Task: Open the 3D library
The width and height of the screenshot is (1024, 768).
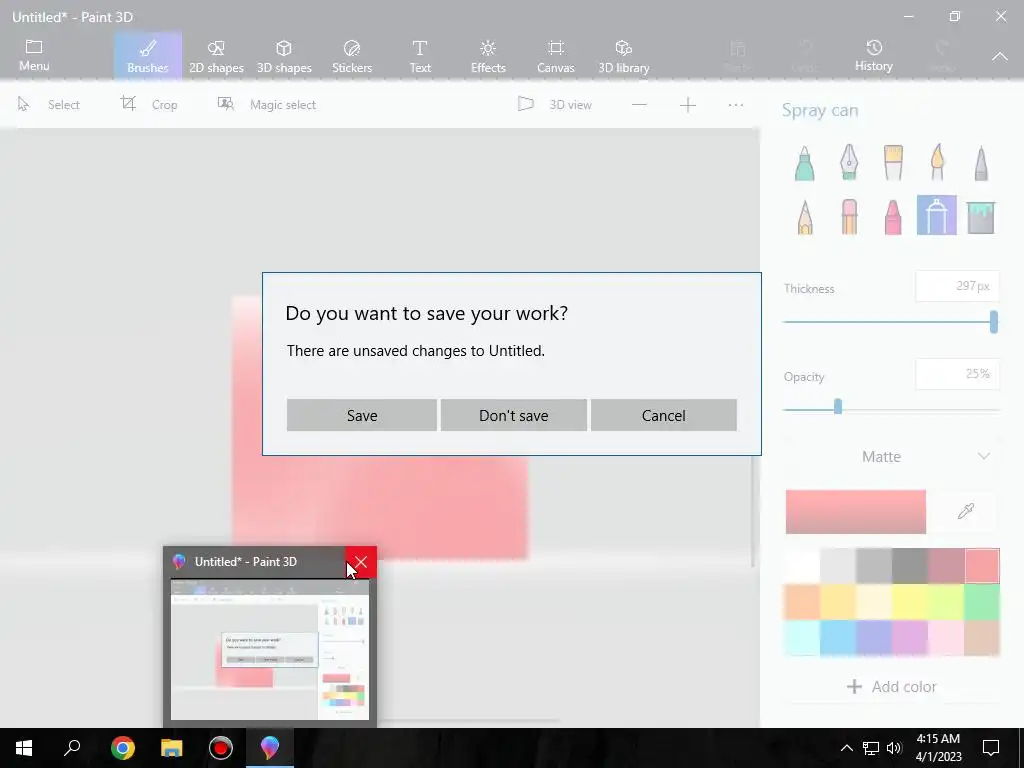Action: tap(624, 56)
